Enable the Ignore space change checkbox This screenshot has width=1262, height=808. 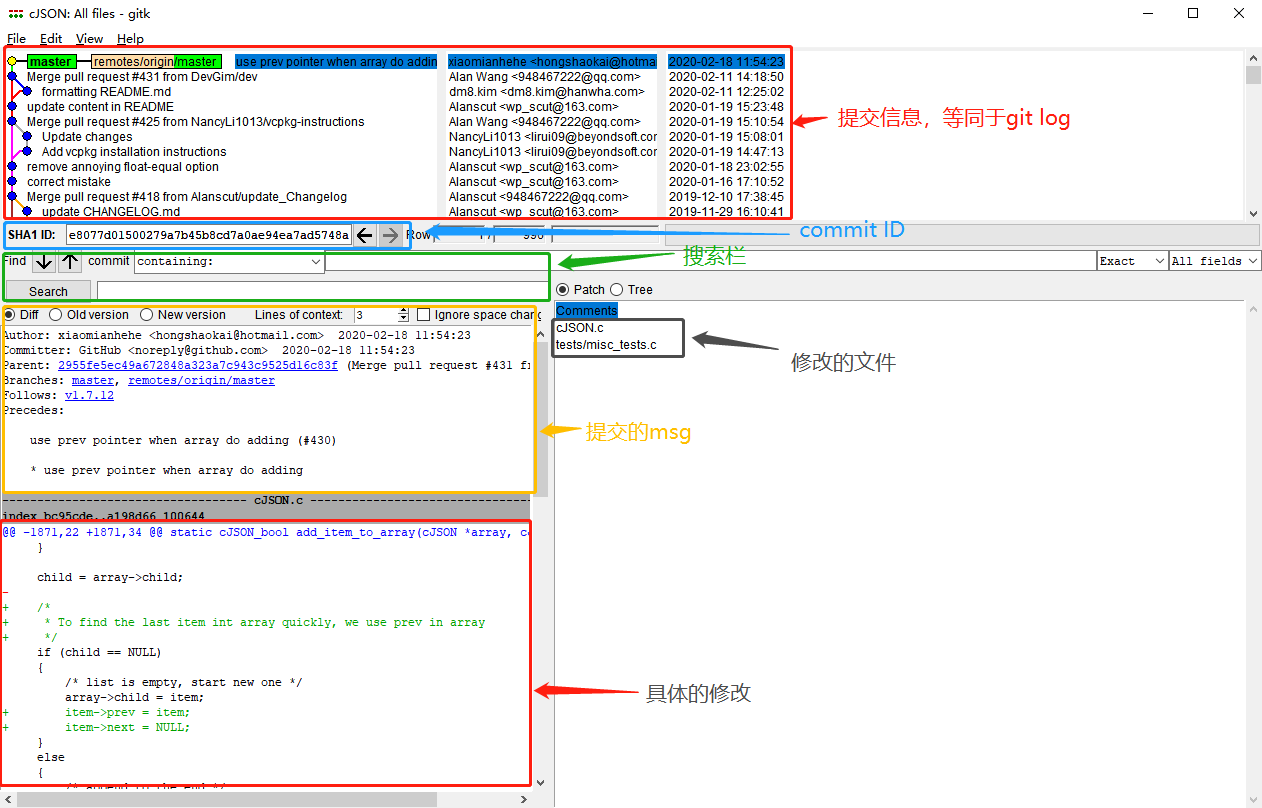[x=424, y=314]
